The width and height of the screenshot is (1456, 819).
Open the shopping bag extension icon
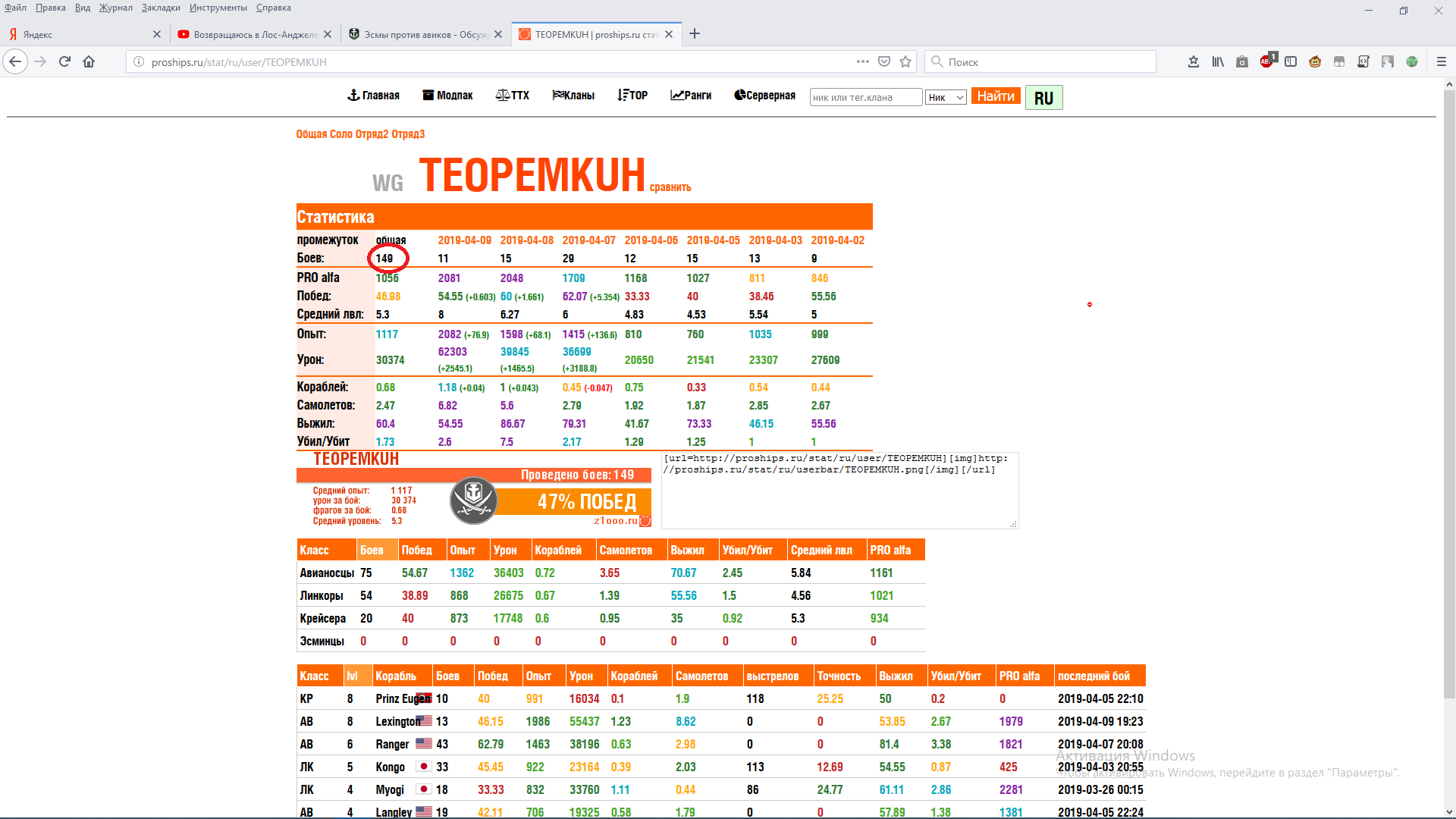1242,61
